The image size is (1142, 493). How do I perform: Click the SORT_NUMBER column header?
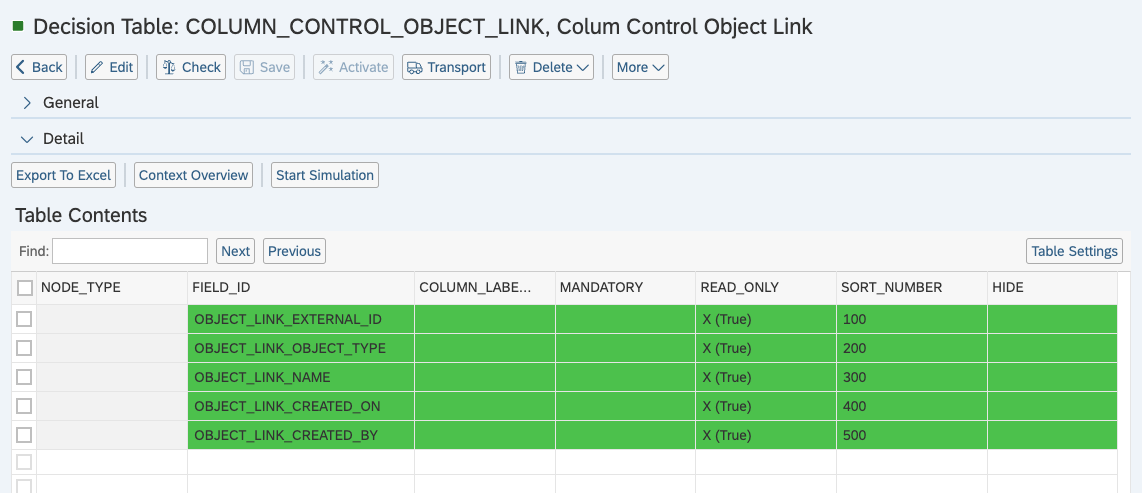891,288
